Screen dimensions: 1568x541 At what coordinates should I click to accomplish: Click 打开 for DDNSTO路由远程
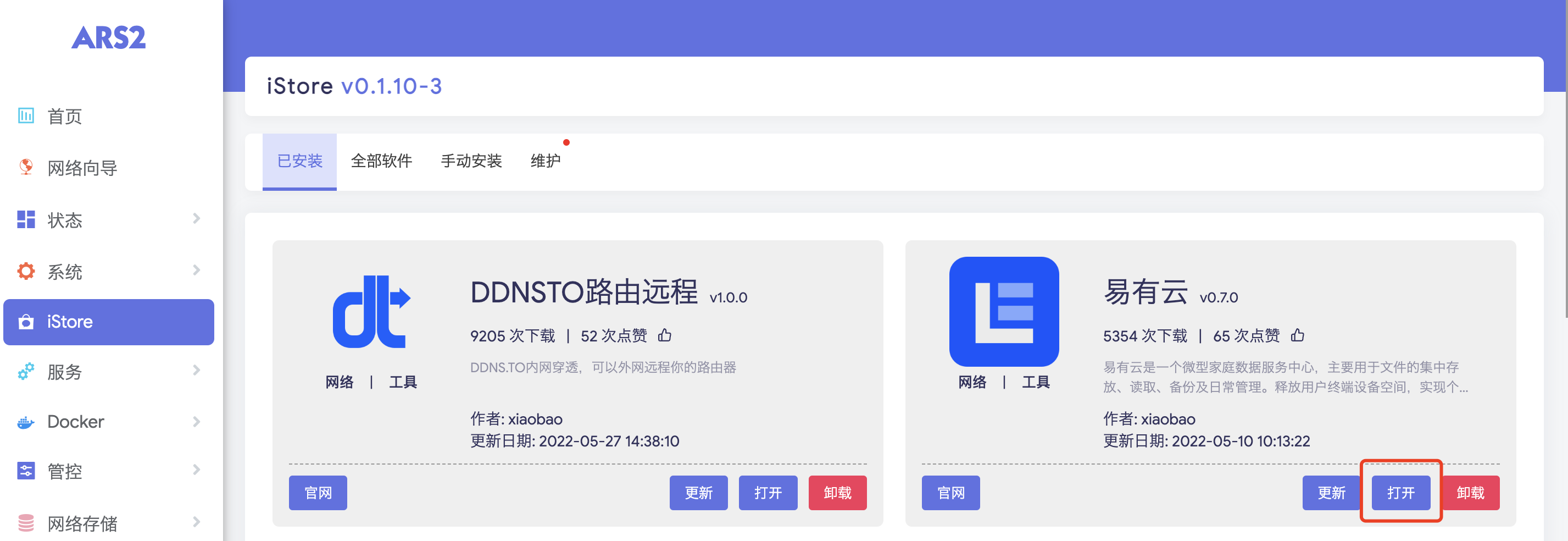768,493
